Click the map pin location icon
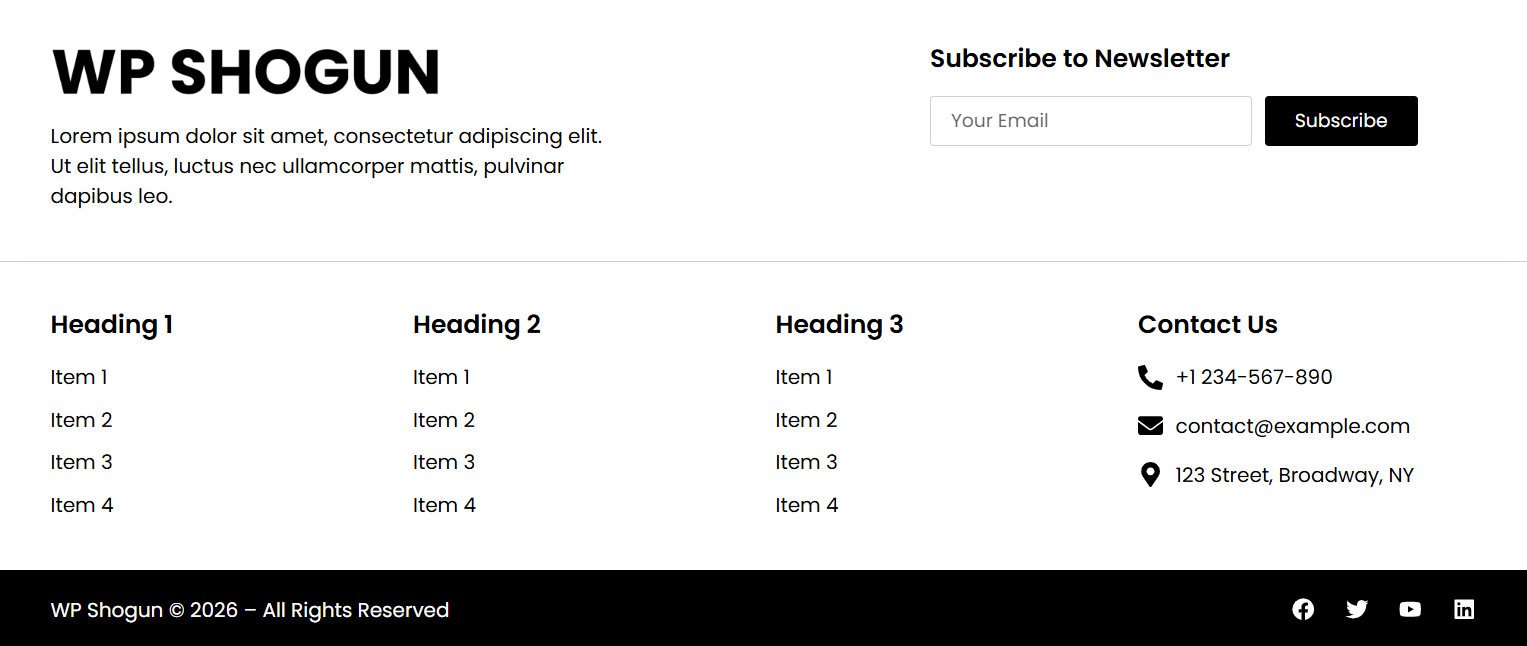The image size is (1527, 646). click(1150, 475)
